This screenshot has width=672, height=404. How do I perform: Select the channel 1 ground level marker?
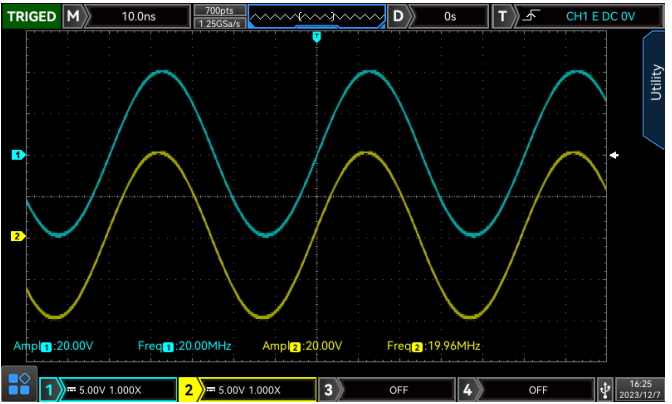[17, 155]
